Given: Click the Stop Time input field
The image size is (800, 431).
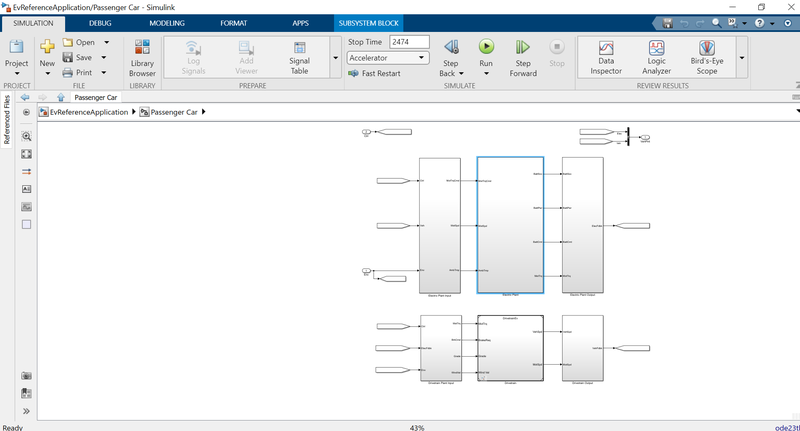Looking at the screenshot, I should (409, 42).
